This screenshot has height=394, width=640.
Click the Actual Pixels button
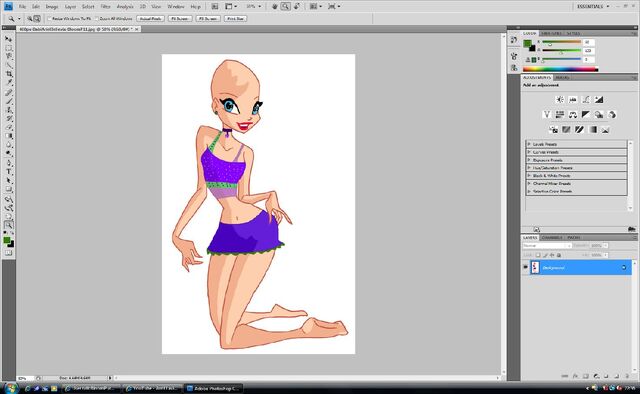point(150,19)
